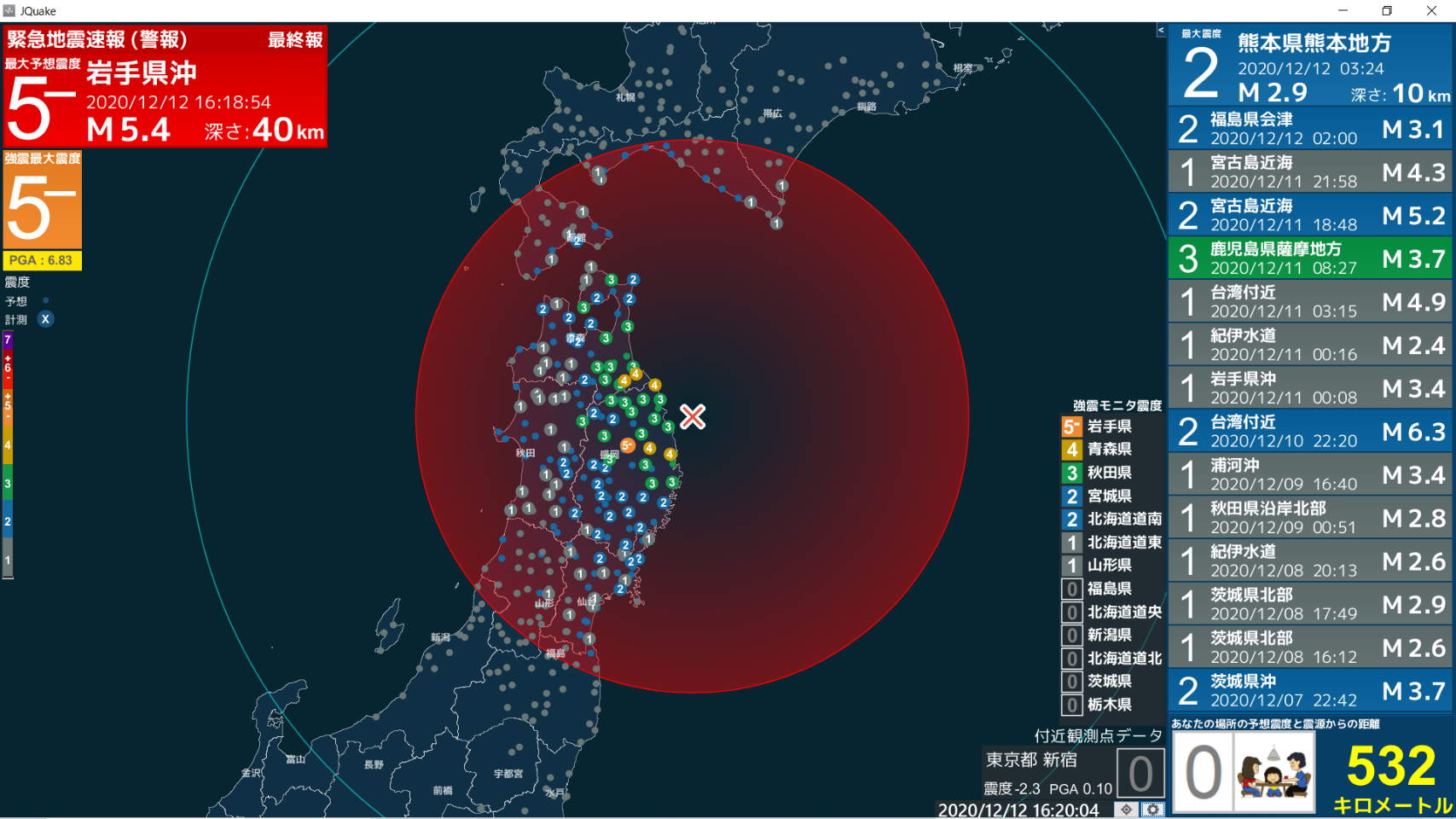The height and width of the screenshot is (819, 1456).
Task: Click the orange 5- station marker
Action: [627, 445]
